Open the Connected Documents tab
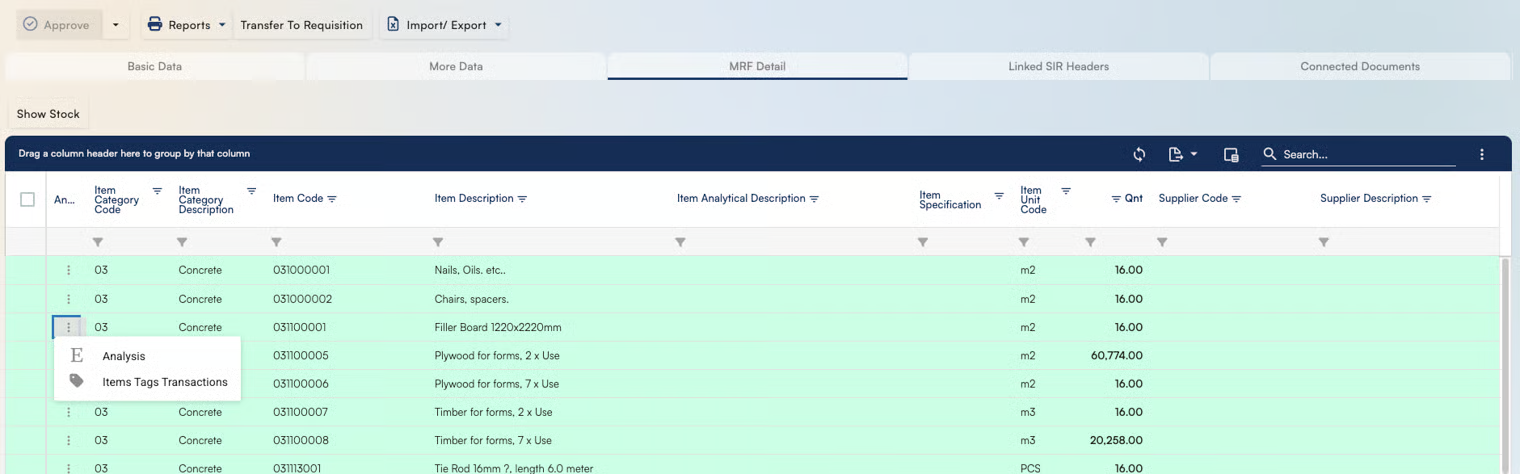The height and width of the screenshot is (474, 1520). tap(1359, 67)
